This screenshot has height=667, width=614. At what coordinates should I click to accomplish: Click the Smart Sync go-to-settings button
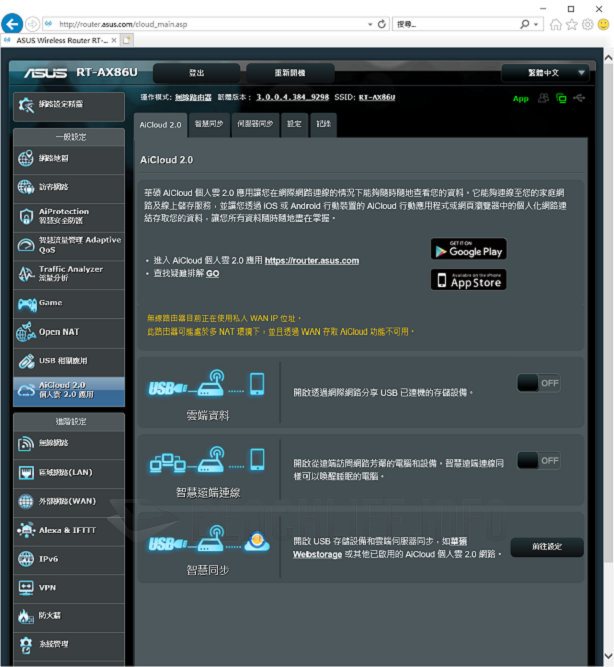[547, 547]
